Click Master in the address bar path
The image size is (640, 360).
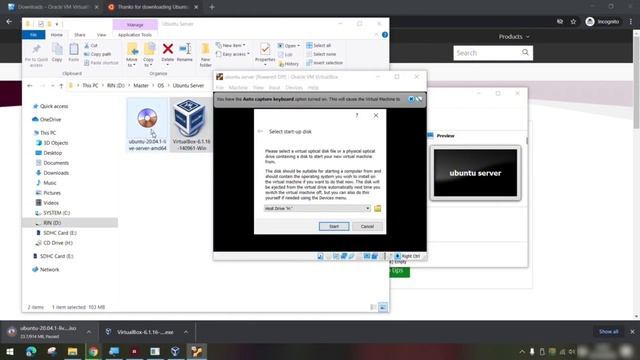point(141,86)
